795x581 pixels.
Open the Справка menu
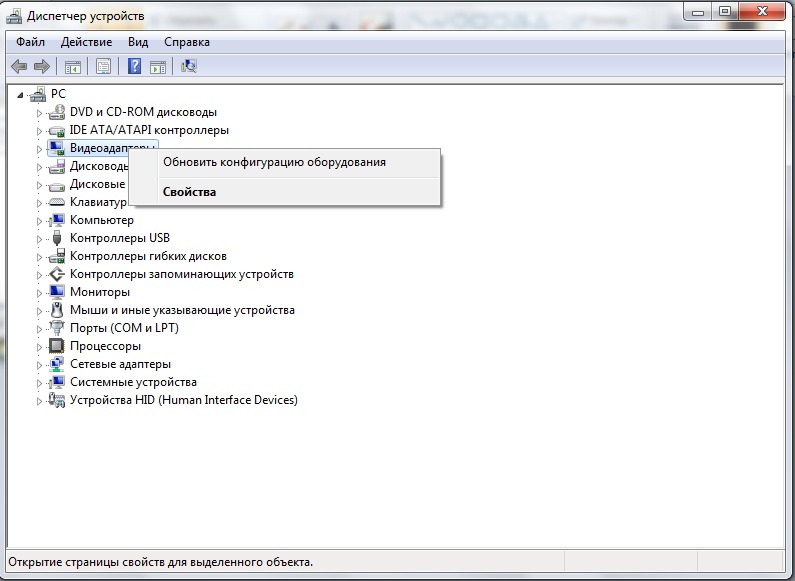[187, 42]
